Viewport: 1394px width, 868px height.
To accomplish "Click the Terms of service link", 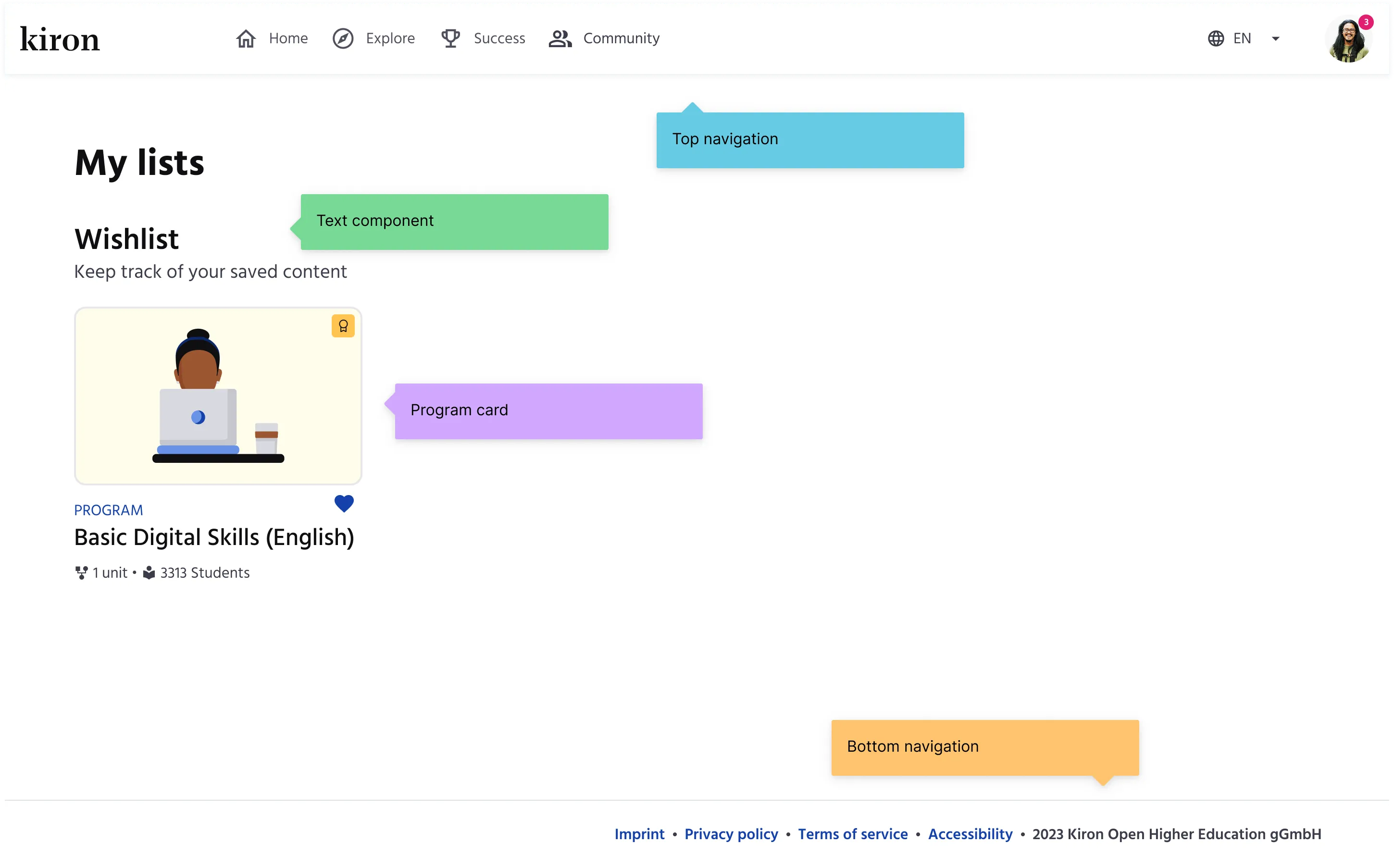I will click(853, 834).
